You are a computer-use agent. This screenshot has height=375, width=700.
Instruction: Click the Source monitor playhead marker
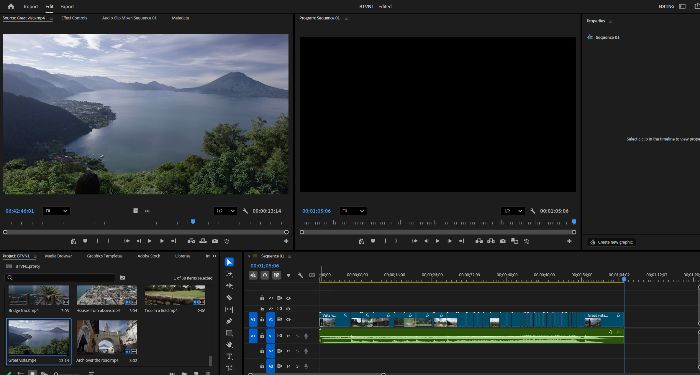coord(193,221)
